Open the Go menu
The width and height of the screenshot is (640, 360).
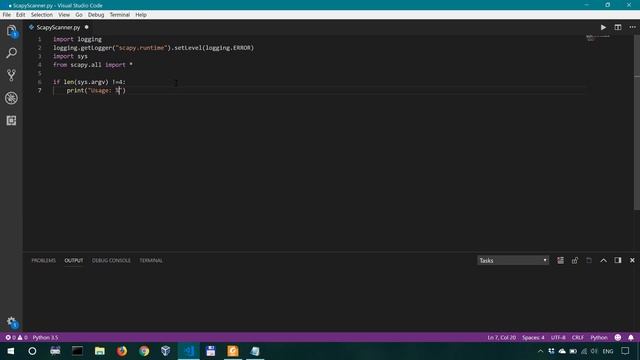(x=79, y=15)
